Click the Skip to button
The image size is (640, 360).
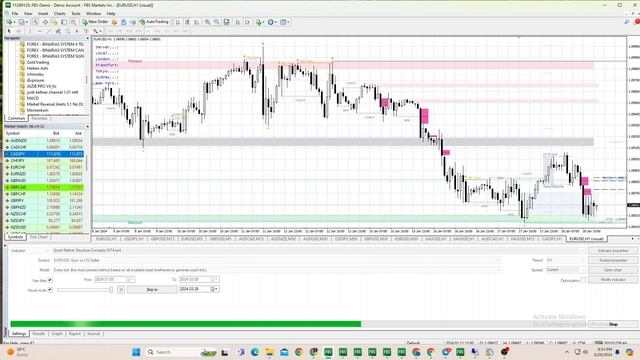point(152,289)
